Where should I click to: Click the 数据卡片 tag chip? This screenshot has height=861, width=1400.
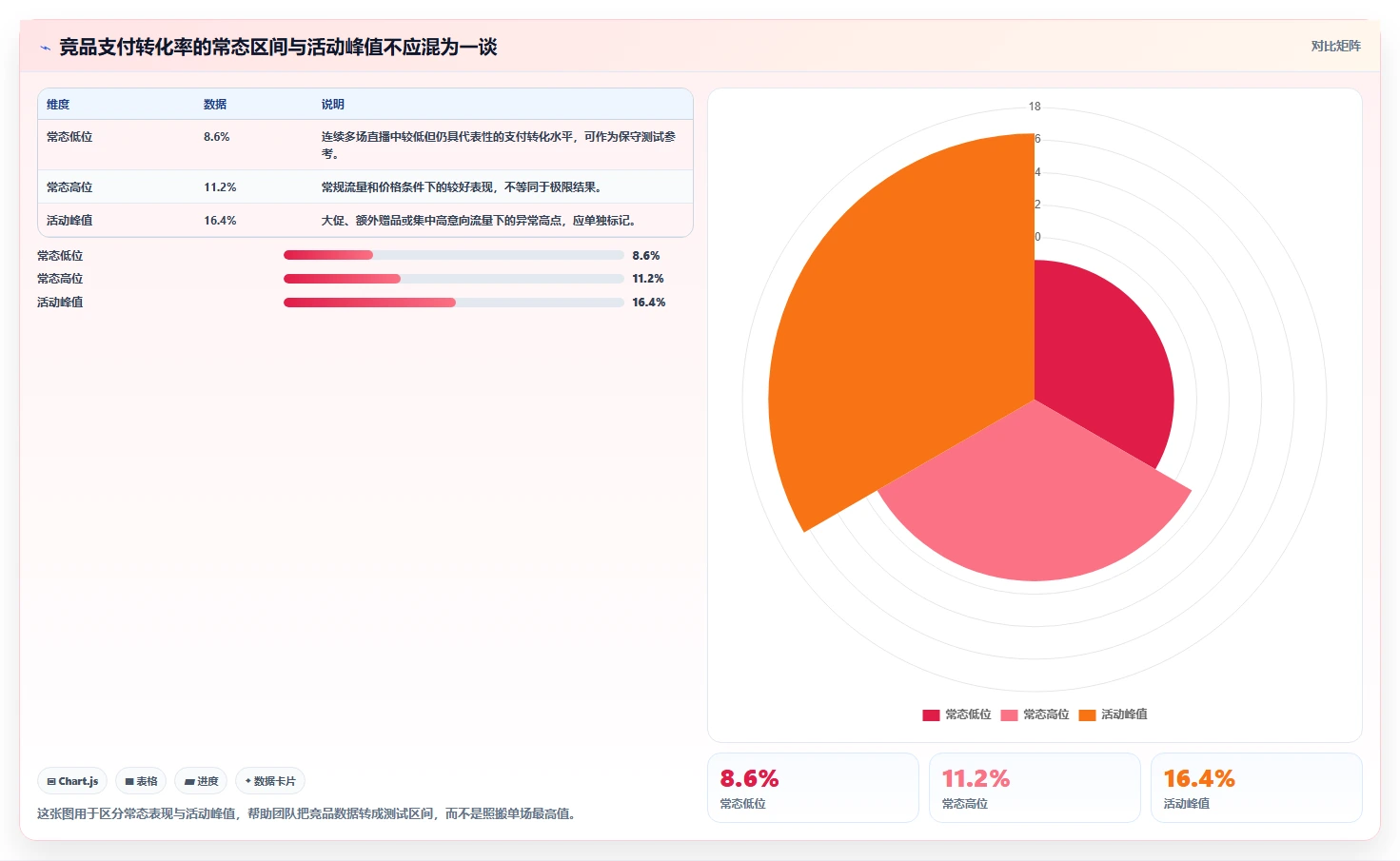[270, 781]
